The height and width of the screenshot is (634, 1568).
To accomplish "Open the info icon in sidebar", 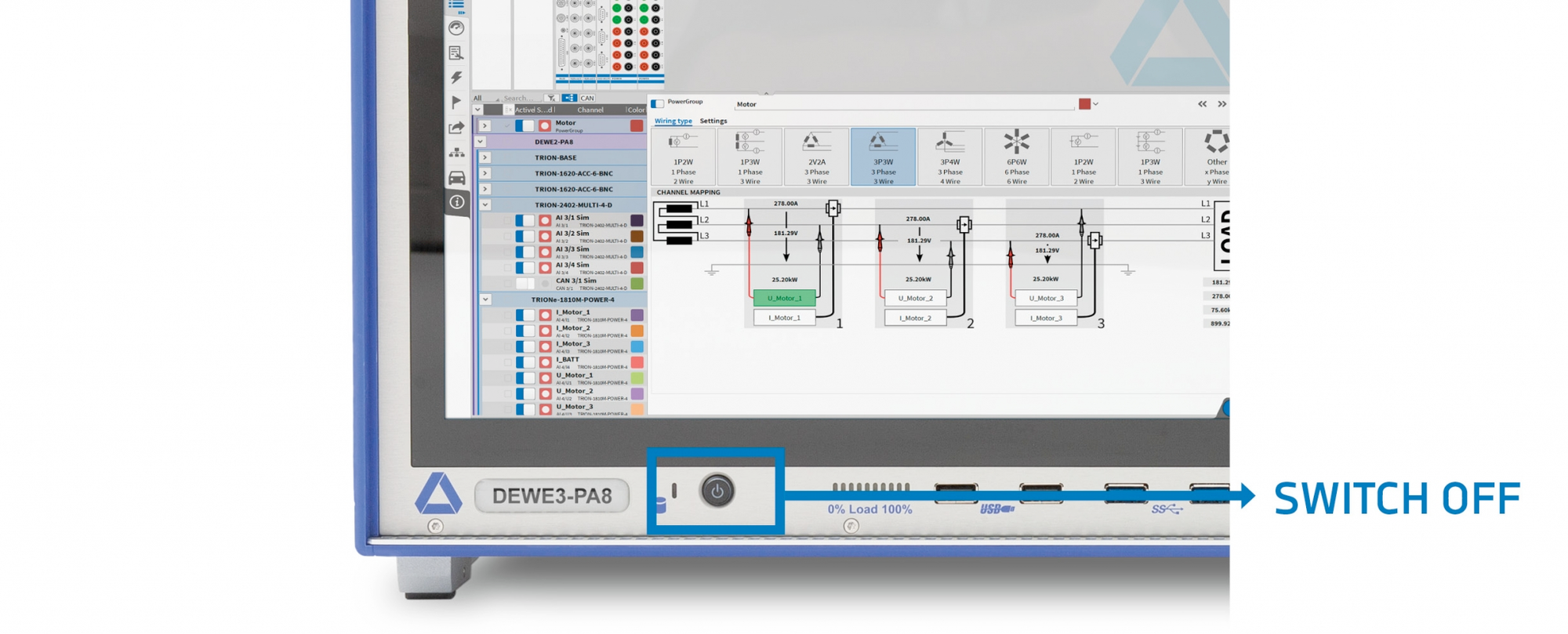I will (x=456, y=202).
